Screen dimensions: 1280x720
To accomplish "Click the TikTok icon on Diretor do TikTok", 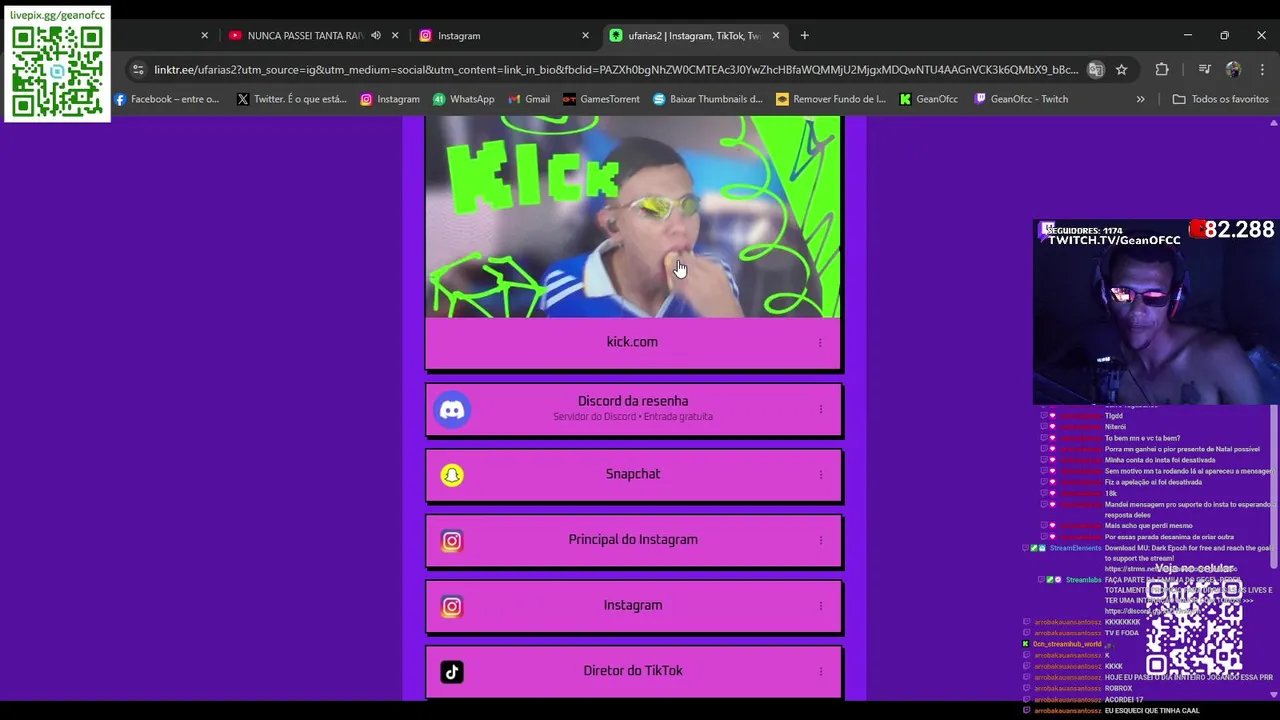I will coord(452,672).
